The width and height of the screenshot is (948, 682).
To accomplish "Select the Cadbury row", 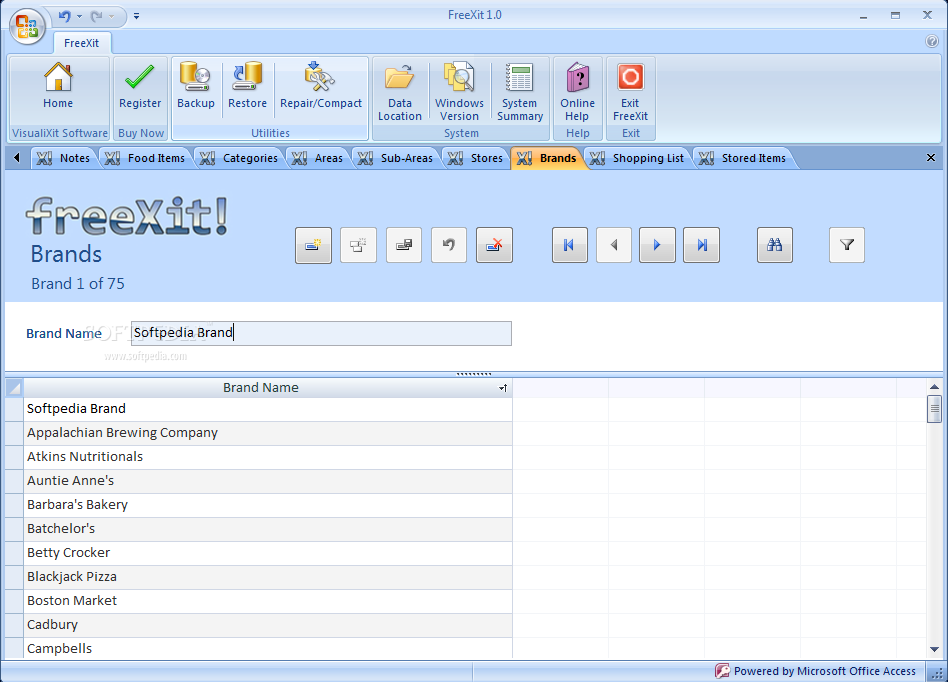I will click(268, 625).
